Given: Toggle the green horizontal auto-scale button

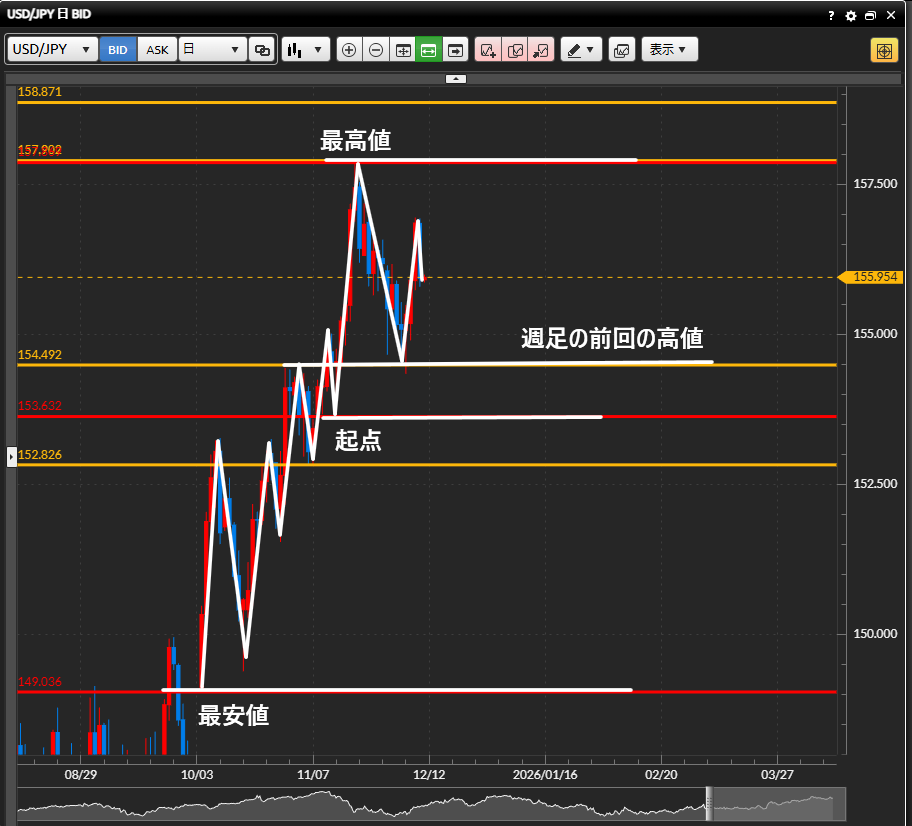Looking at the screenshot, I should 429,50.
